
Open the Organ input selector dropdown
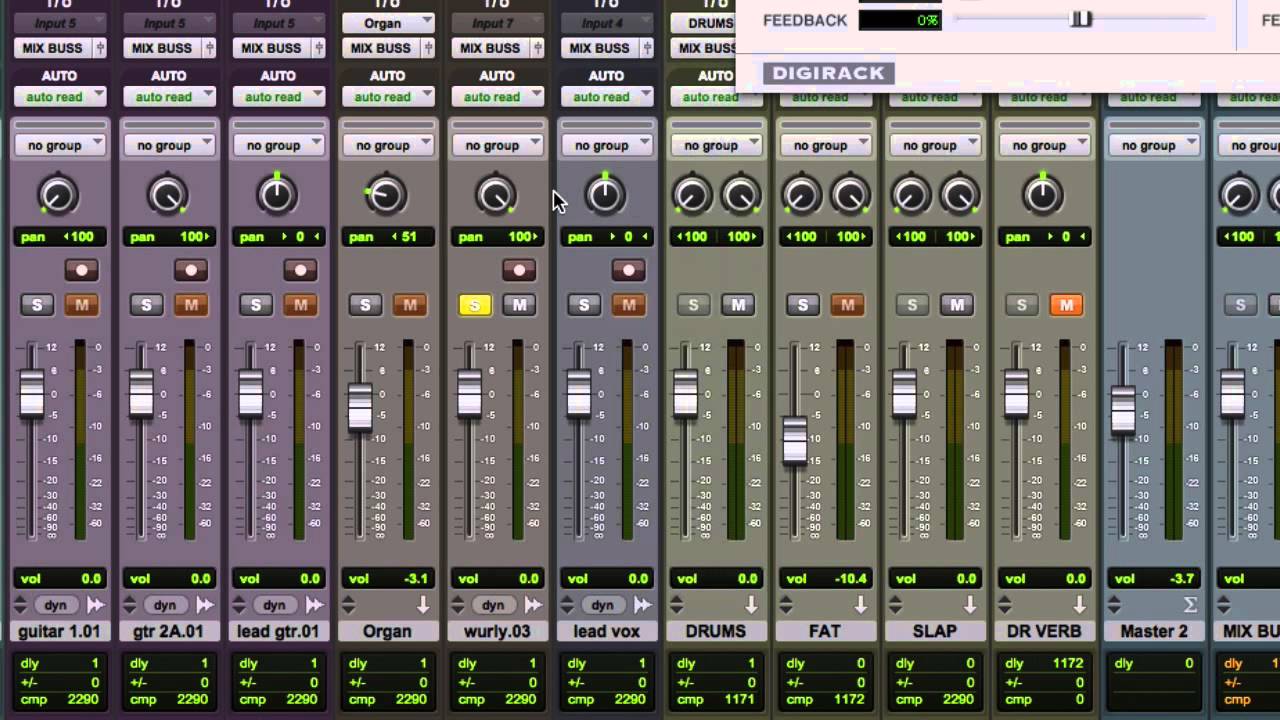(387, 23)
